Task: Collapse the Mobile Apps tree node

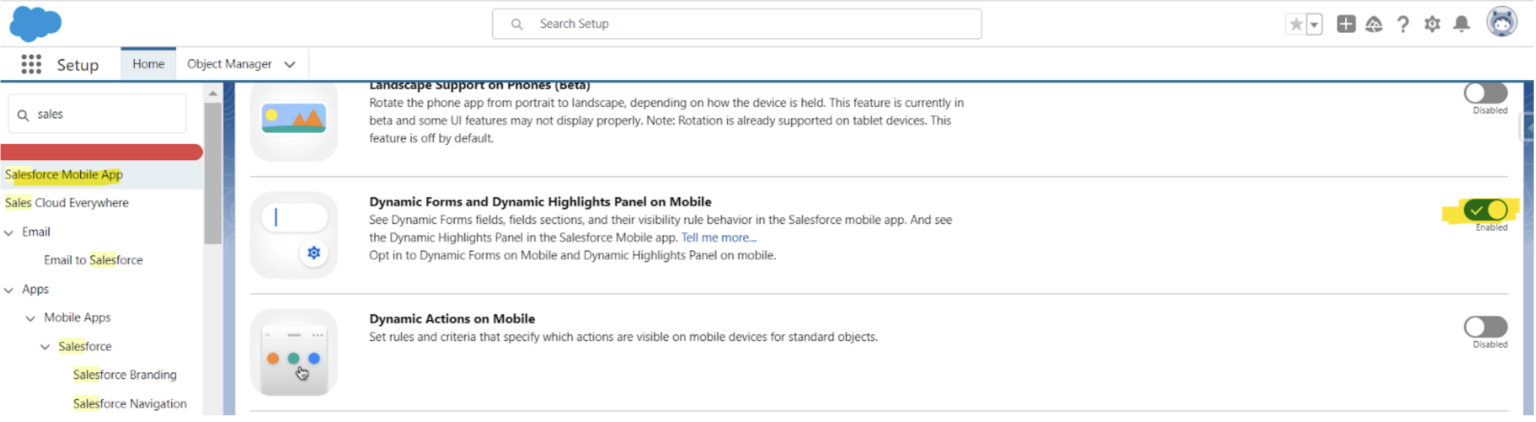Action: click(x=31, y=318)
